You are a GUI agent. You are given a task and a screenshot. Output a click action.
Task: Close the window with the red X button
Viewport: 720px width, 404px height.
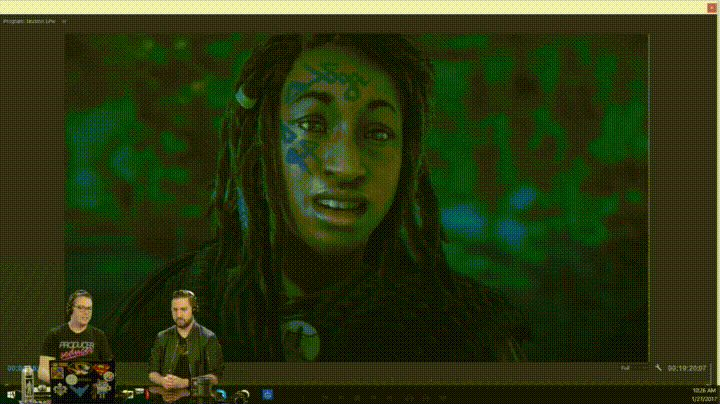click(712, 7)
